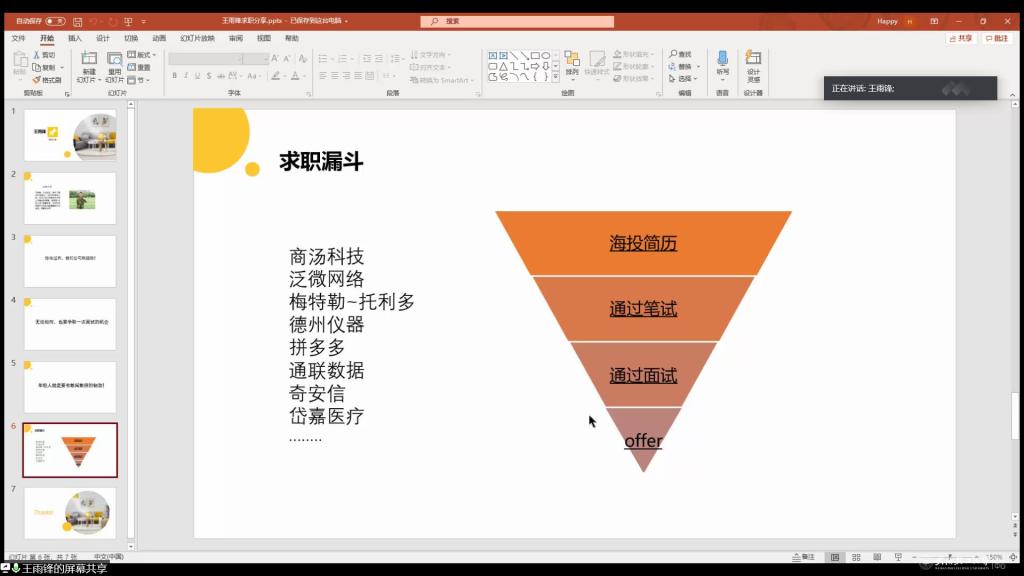Viewport: 1024px width, 576px height.
Task: Click the search (搜索) box in the title bar
Action: [x=517, y=22]
